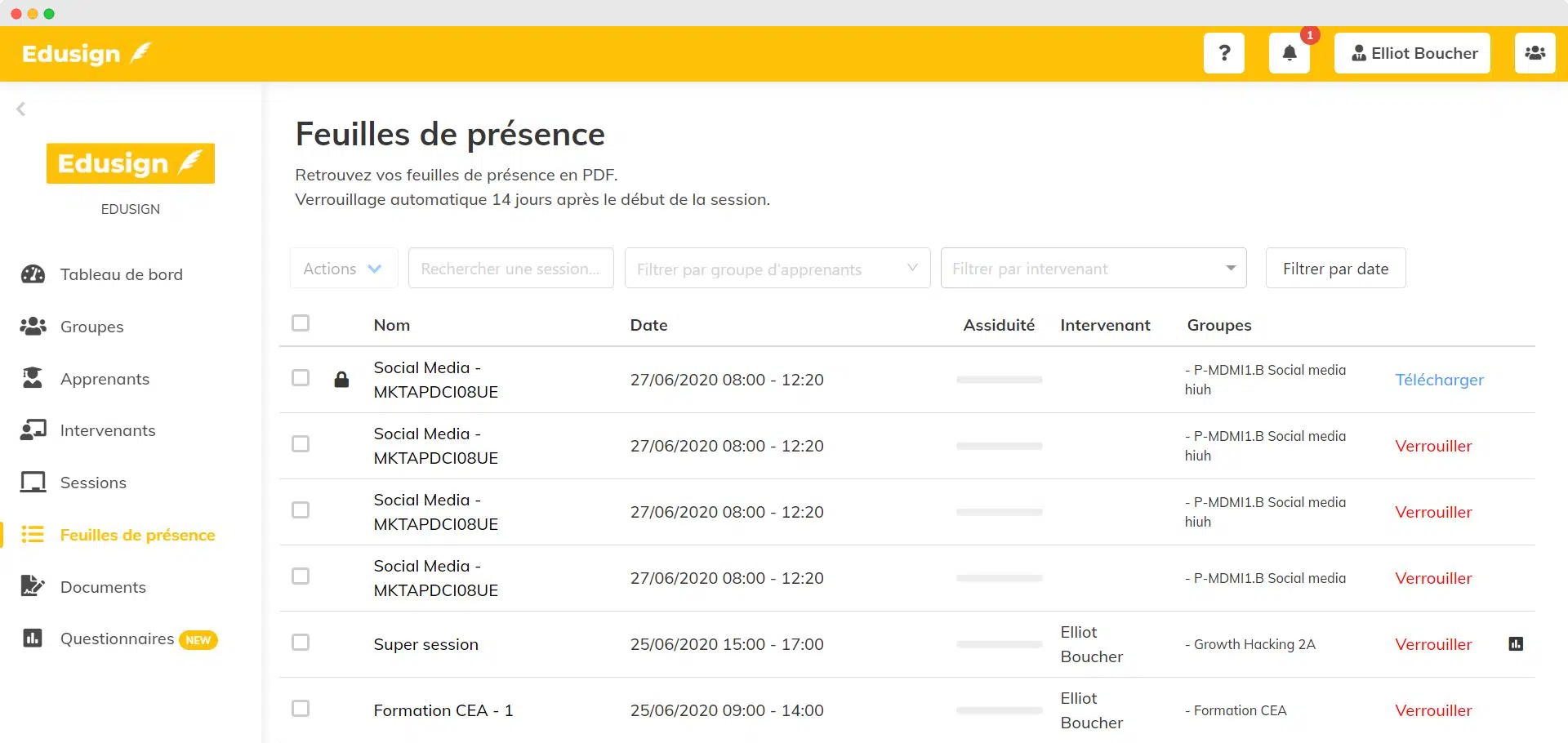Click the - Formation CEA group cell
The height and width of the screenshot is (743, 1568).
1236,710
